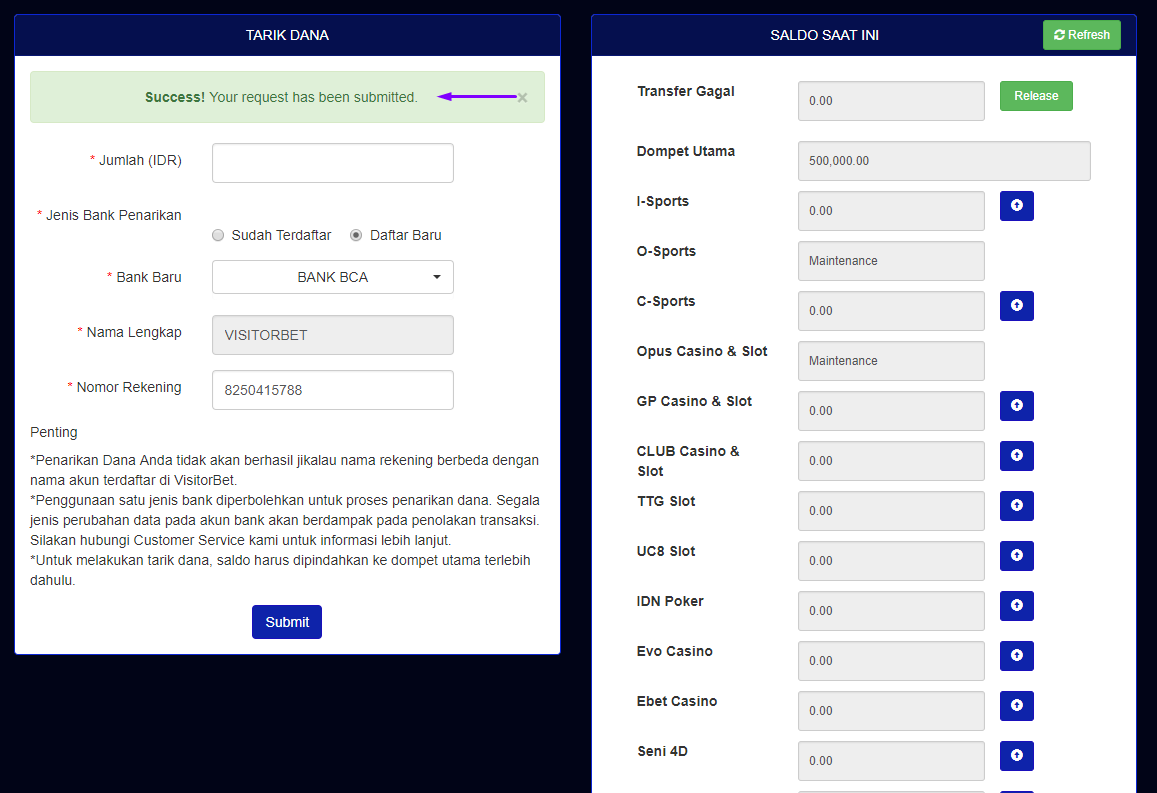Click the Jenis Bank Penarikan label
This screenshot has width=1157, height=793.
[x=114, y=215]
